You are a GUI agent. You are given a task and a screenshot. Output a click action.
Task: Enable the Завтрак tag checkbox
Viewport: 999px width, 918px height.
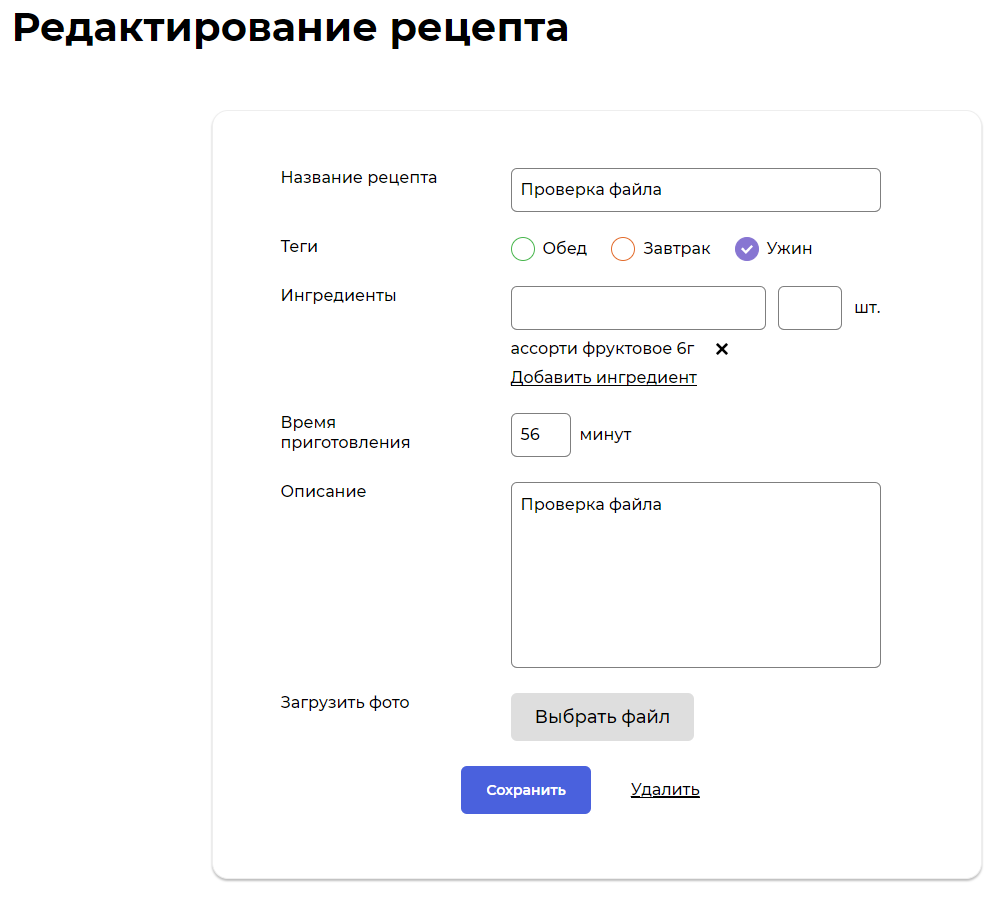623,249
